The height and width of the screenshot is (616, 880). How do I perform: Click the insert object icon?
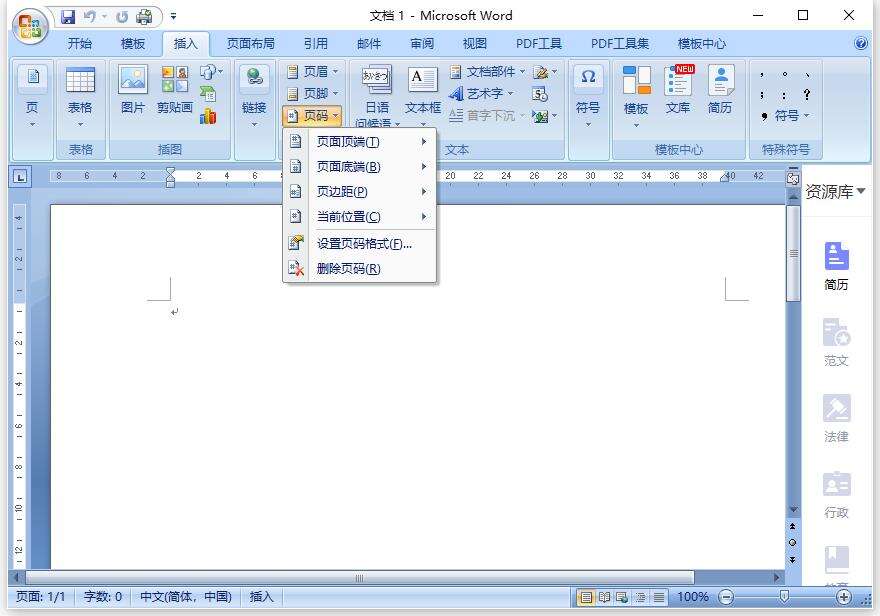coord(544,116)
